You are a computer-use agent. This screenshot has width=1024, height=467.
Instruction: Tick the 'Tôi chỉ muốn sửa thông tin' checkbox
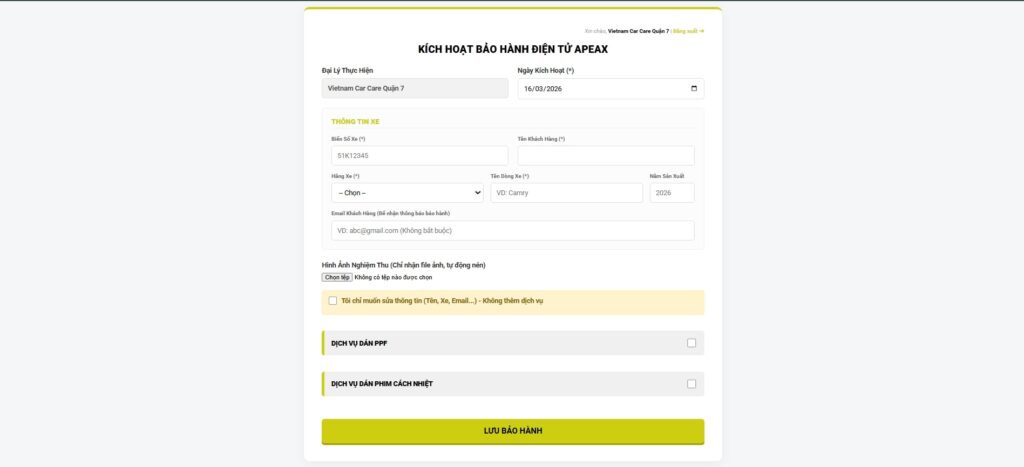click(x=333, y=301)
